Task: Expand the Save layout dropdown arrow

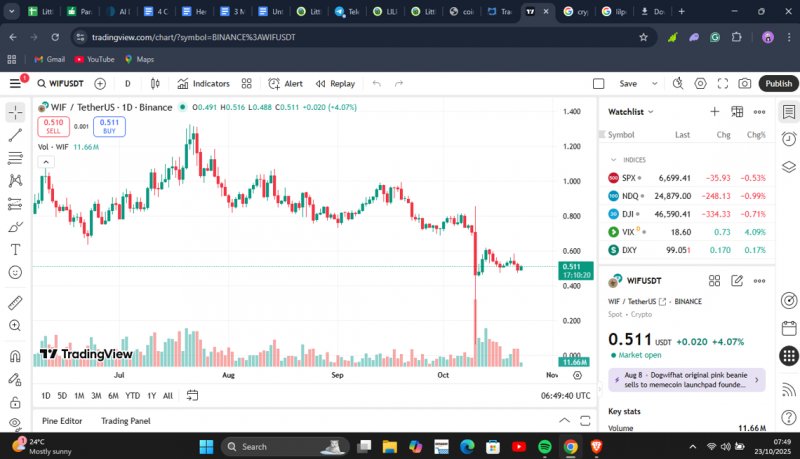Action: (x=655, y=84)
